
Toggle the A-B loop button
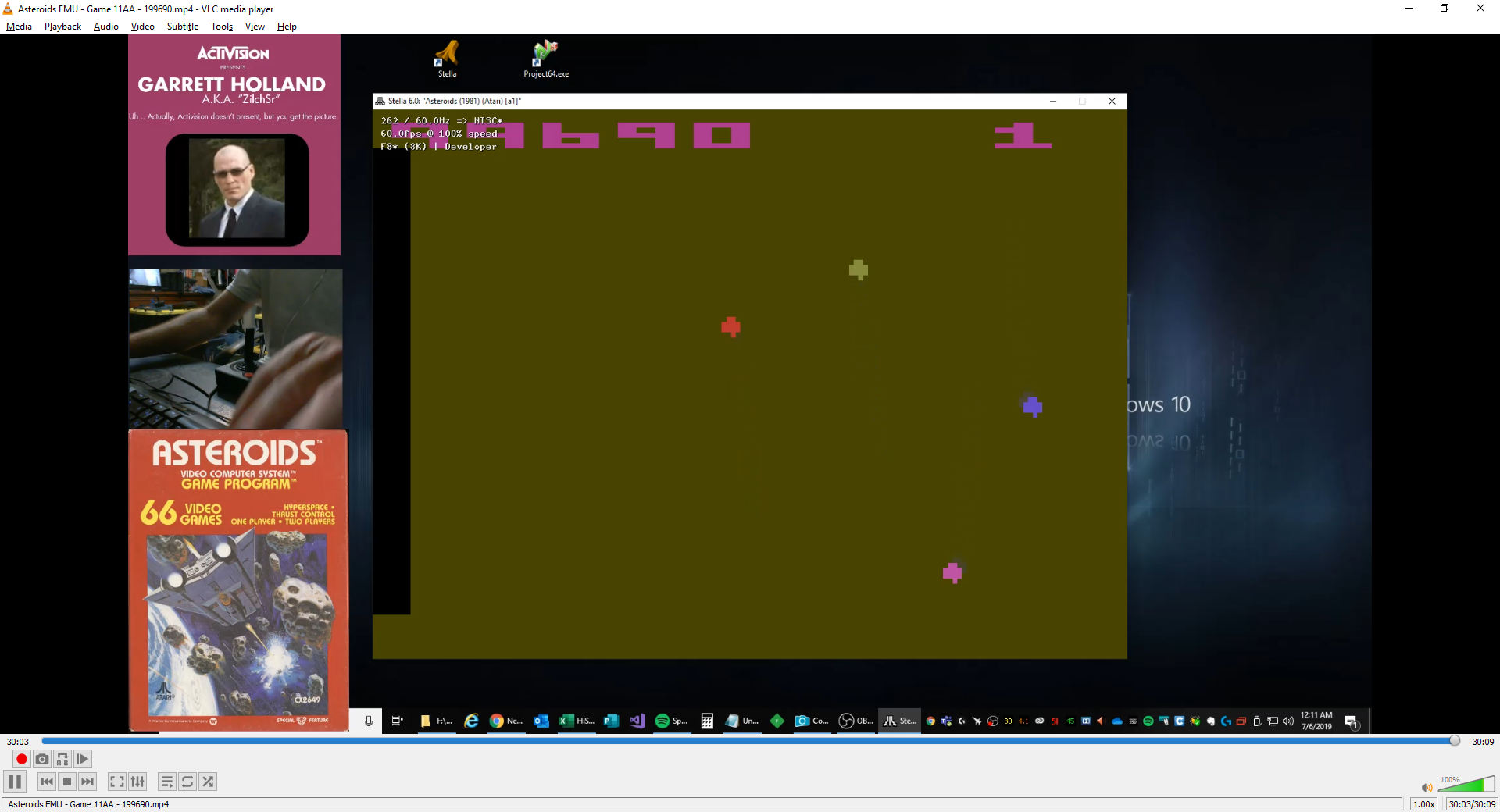[x=62, y=759]
